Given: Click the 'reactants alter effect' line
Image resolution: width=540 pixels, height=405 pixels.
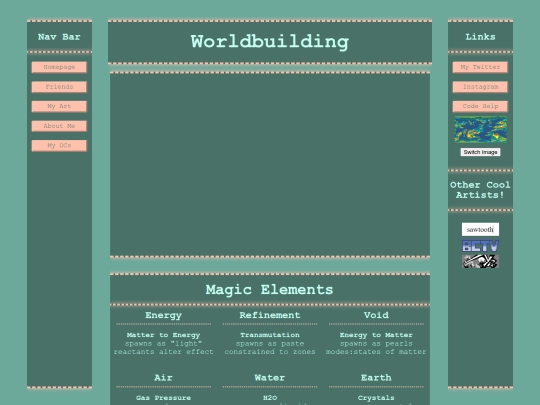Looking at the screenshot, I should pyautogui.click(x=164, y=352).
